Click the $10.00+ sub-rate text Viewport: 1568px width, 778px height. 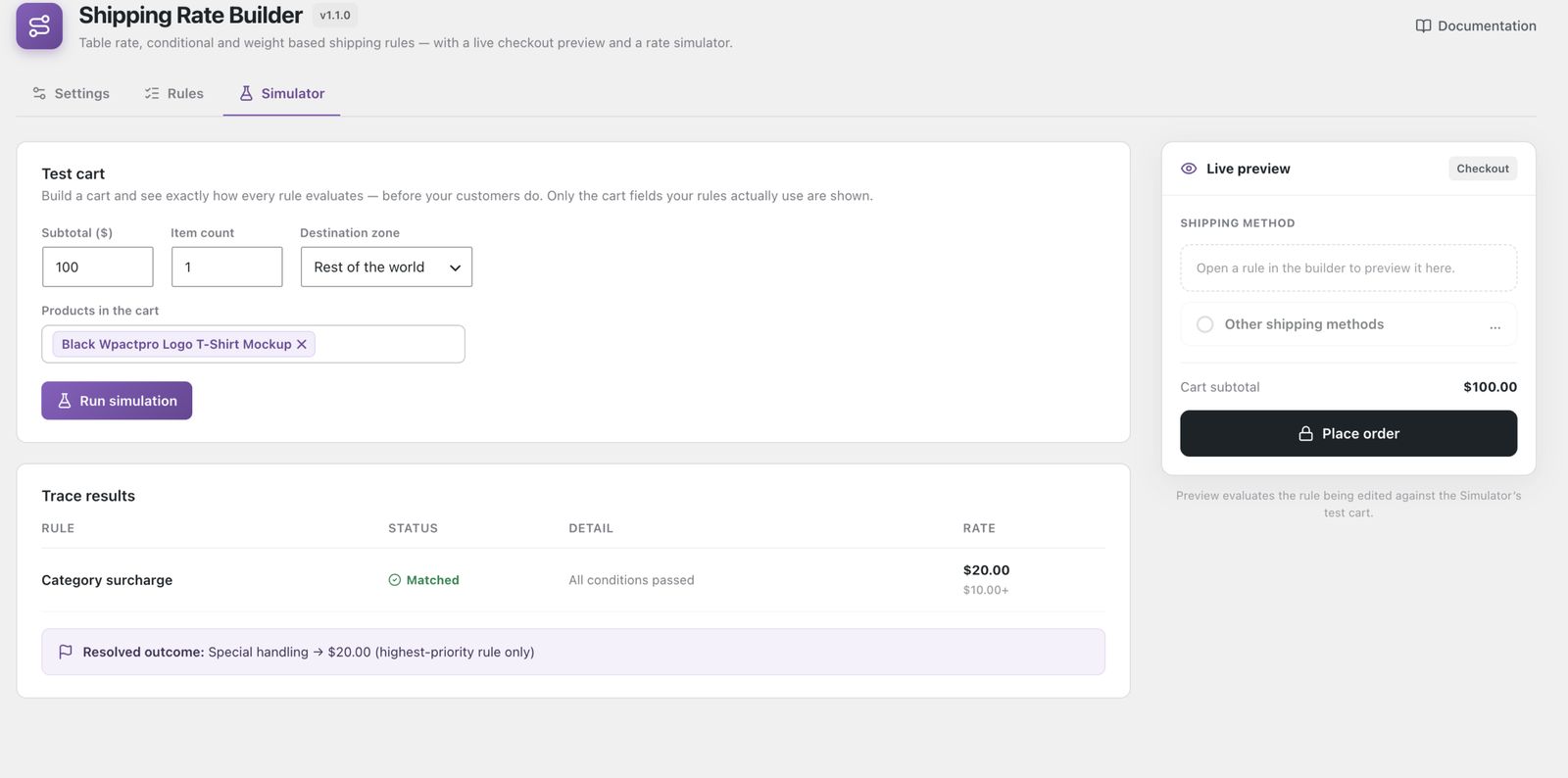tap(986, 590)
